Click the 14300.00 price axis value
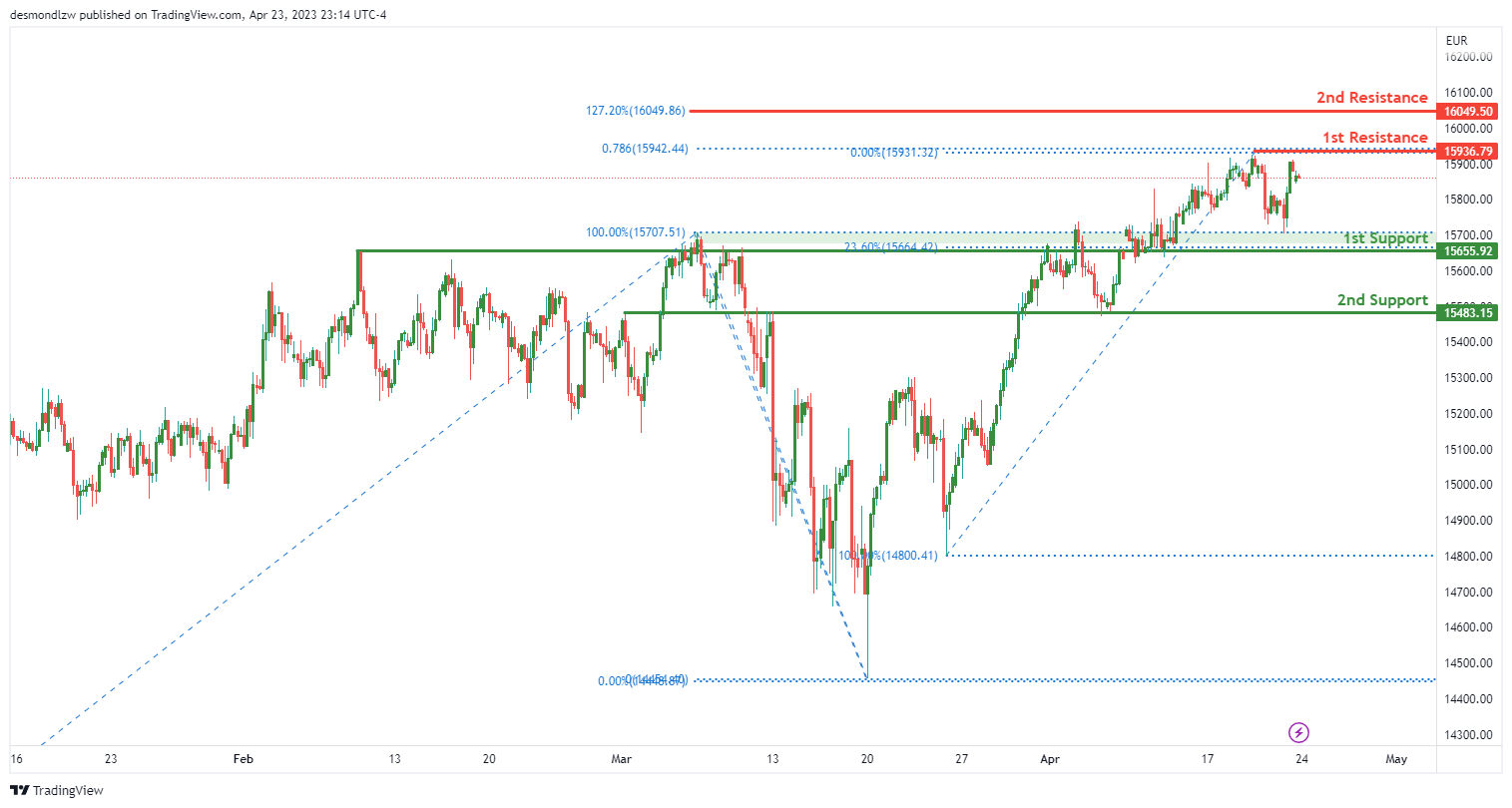 pos(1468,735)
